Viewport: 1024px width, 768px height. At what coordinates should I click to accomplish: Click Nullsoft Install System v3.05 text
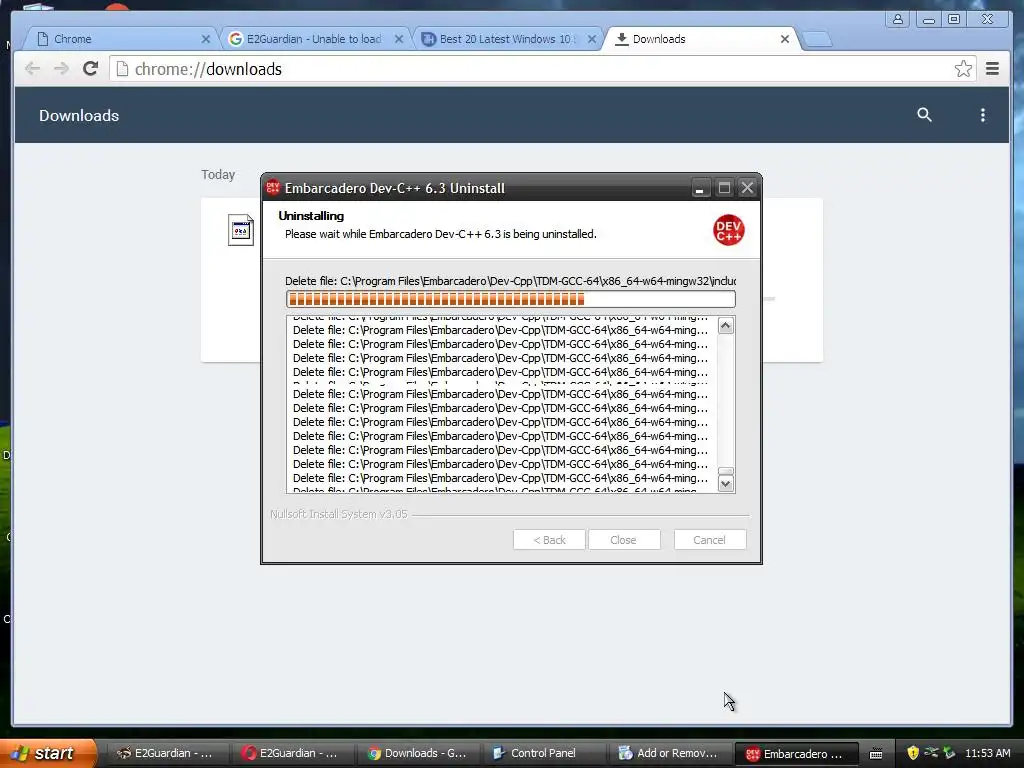pyautogui.click(x=339, y=514)
